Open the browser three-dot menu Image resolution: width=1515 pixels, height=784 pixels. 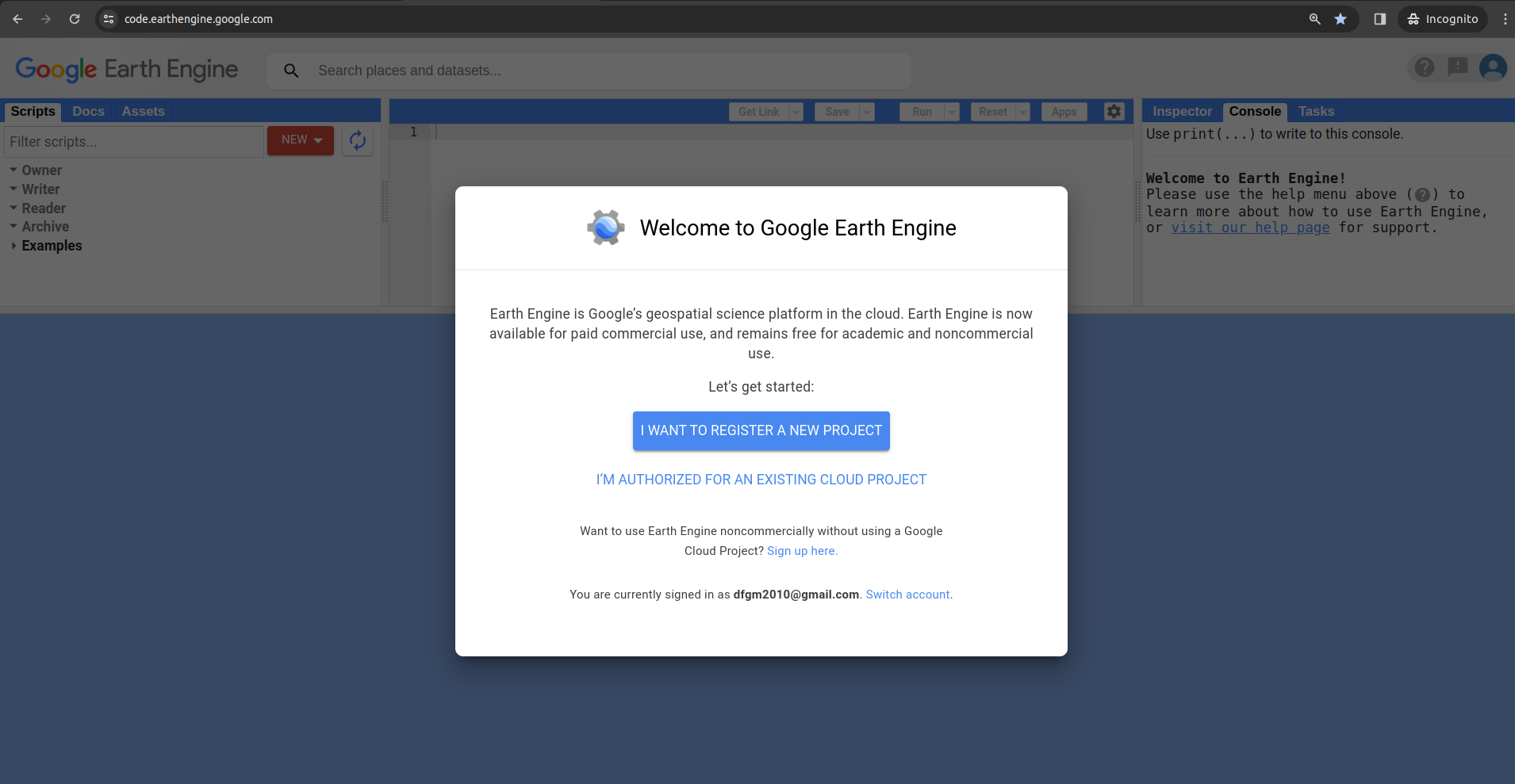coord(1504,18)
